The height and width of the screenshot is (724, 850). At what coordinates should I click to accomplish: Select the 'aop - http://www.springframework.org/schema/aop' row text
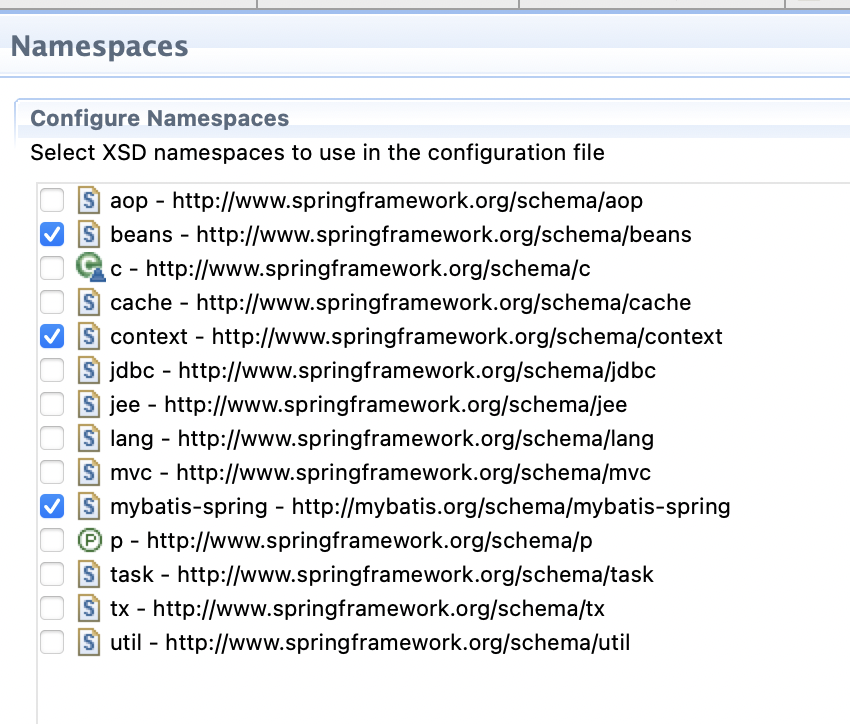click(x=376, y=201)
